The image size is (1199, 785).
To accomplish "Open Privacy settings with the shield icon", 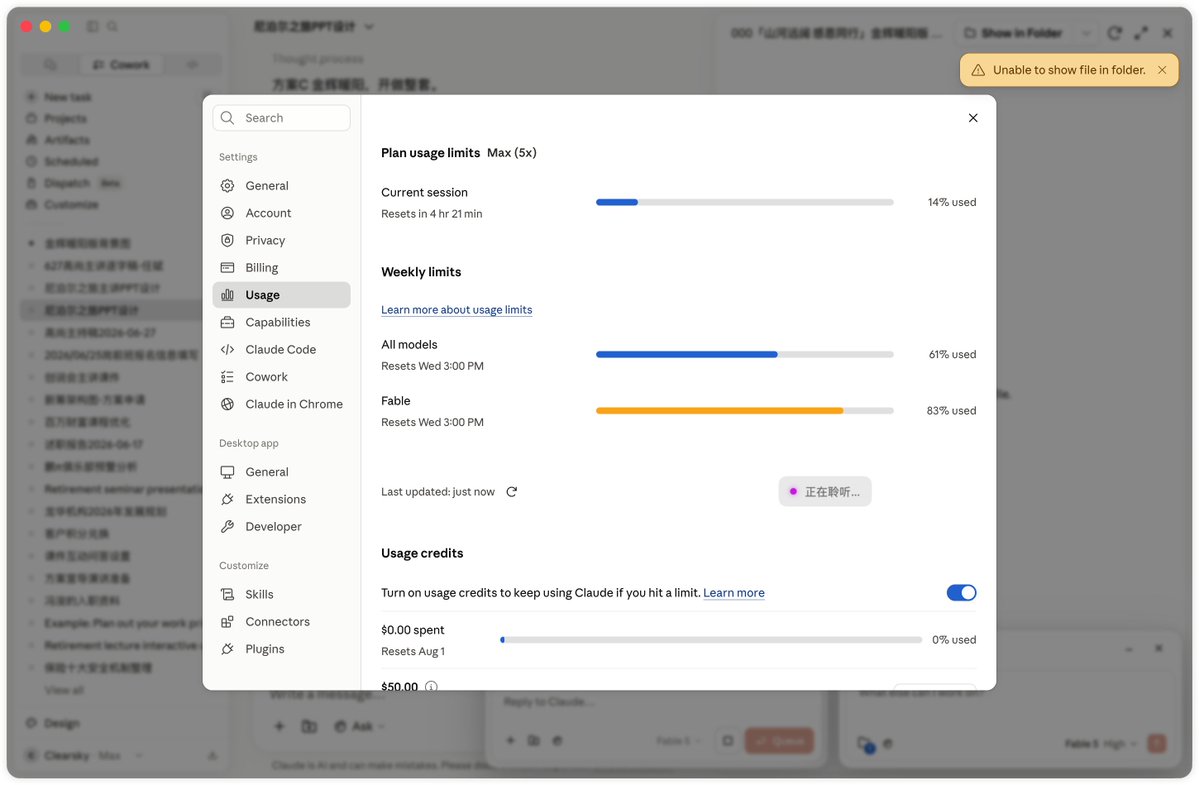I will pyautogui.click(x=281, y=240).
